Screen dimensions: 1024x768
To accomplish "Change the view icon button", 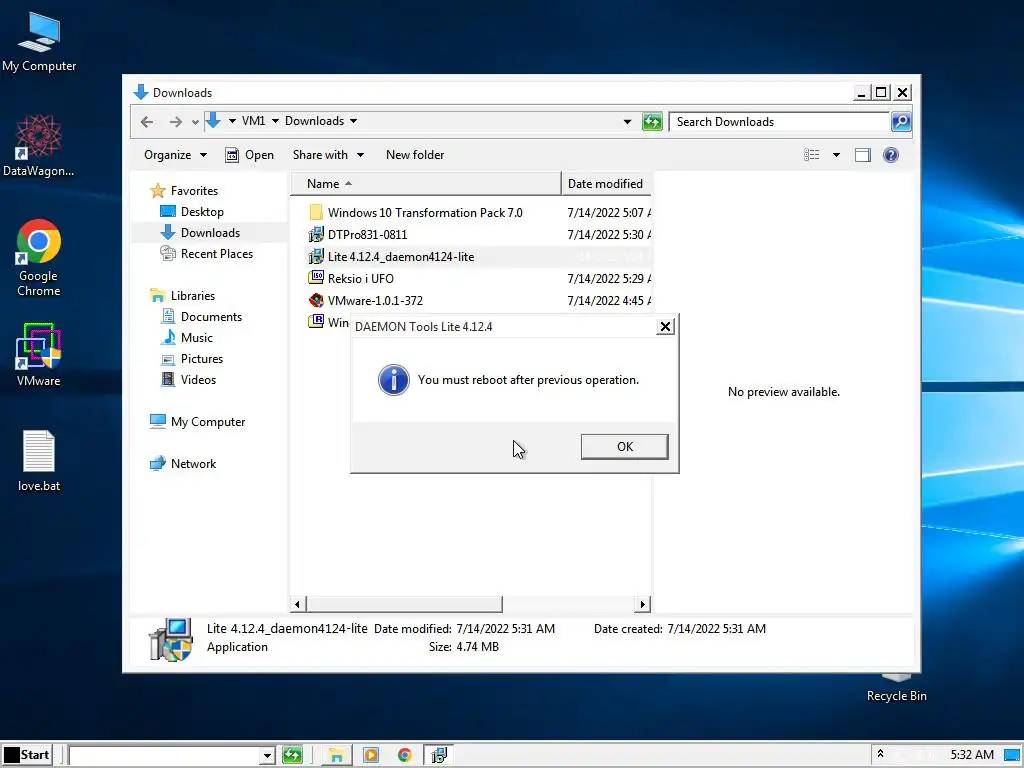I will click(812, 155).
